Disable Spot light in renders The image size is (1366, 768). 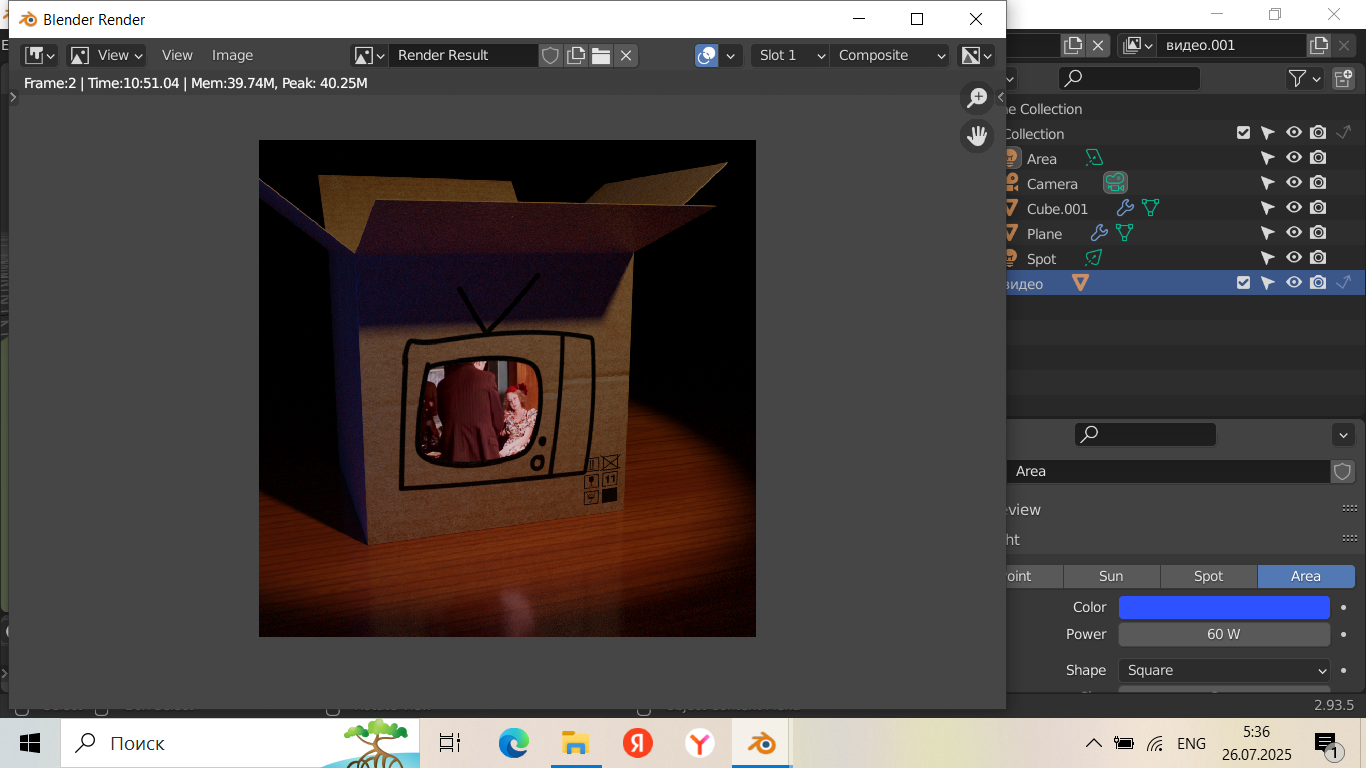[1318, 258]
